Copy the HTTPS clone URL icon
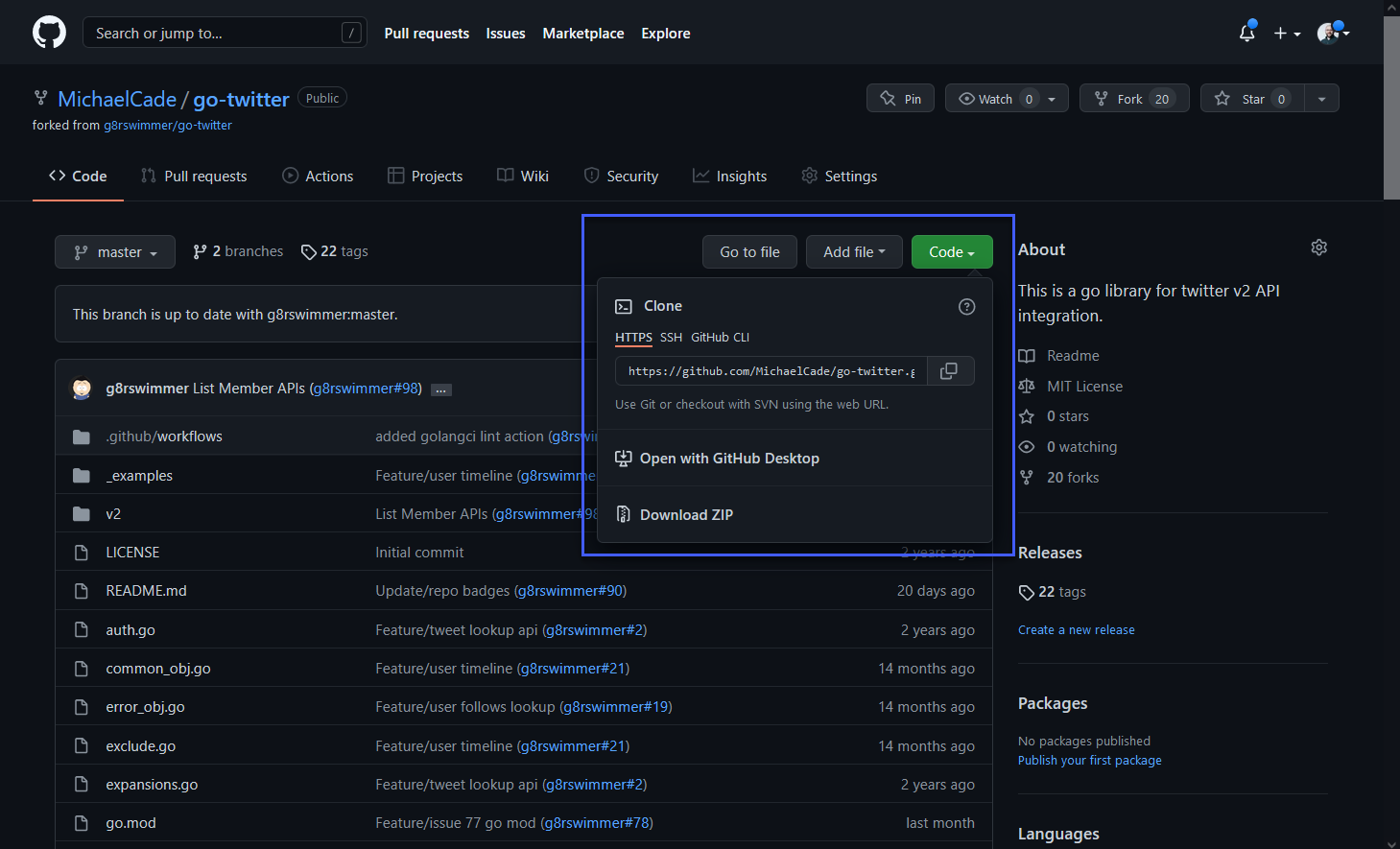 pos(949,370)
